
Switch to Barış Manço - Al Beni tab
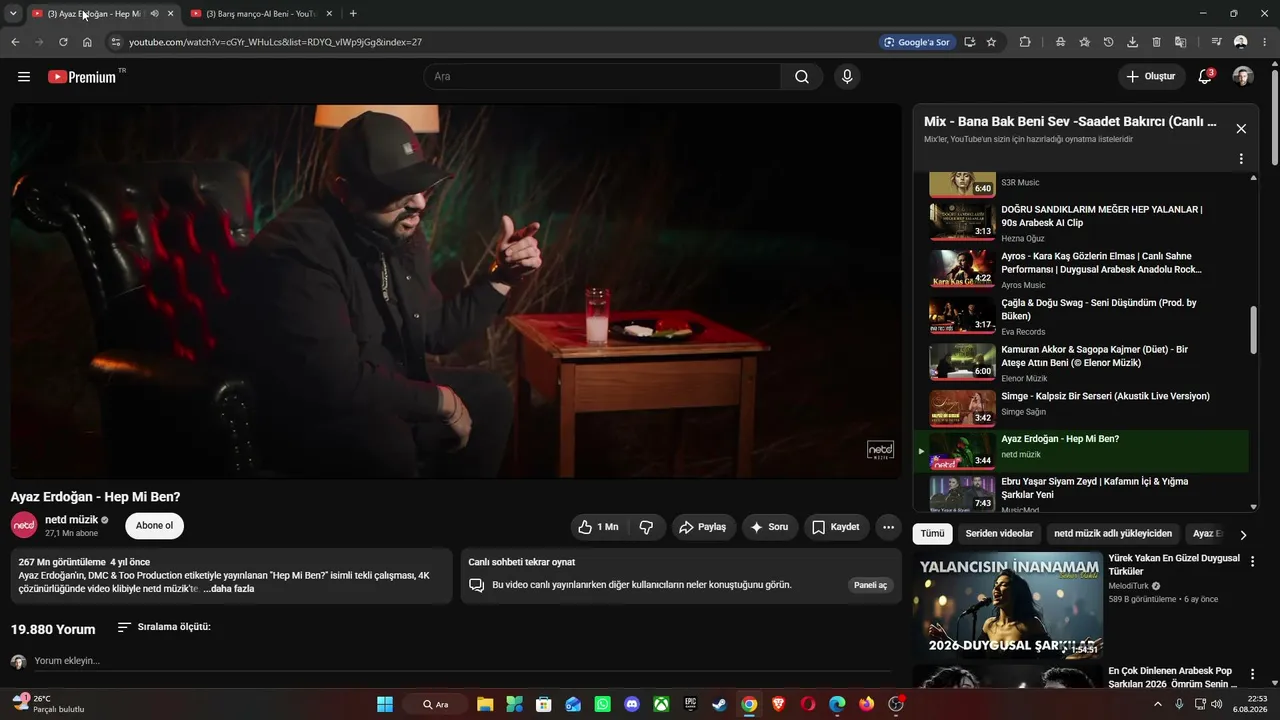(x=261, y=14)
